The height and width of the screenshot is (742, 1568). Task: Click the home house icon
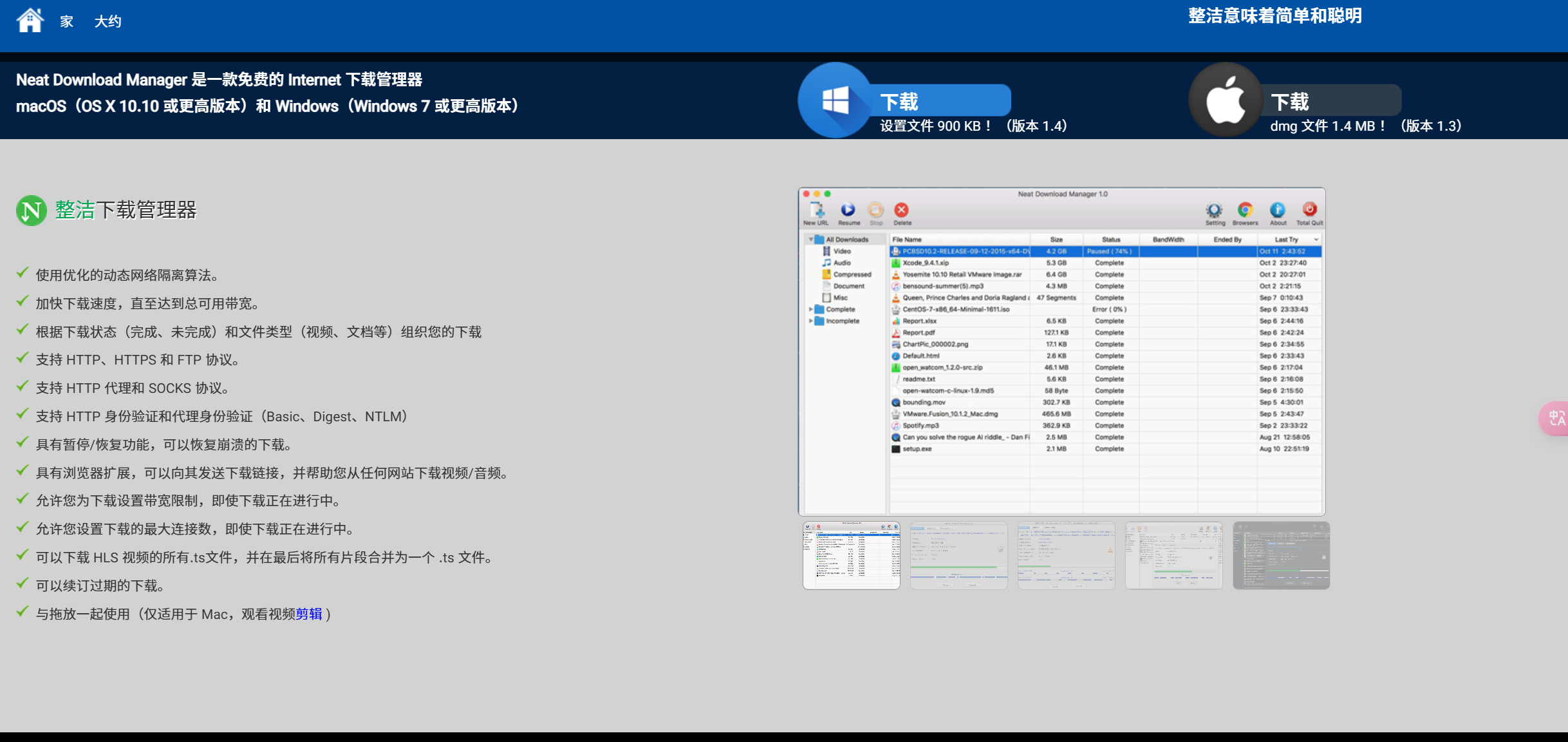[x=30, y=20]
